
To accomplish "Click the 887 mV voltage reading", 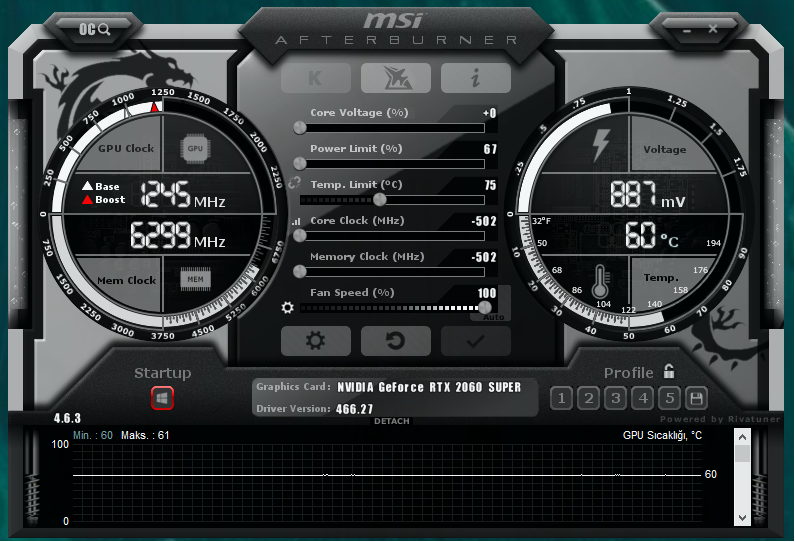I will pyautogui.click(x=647, y=195).
